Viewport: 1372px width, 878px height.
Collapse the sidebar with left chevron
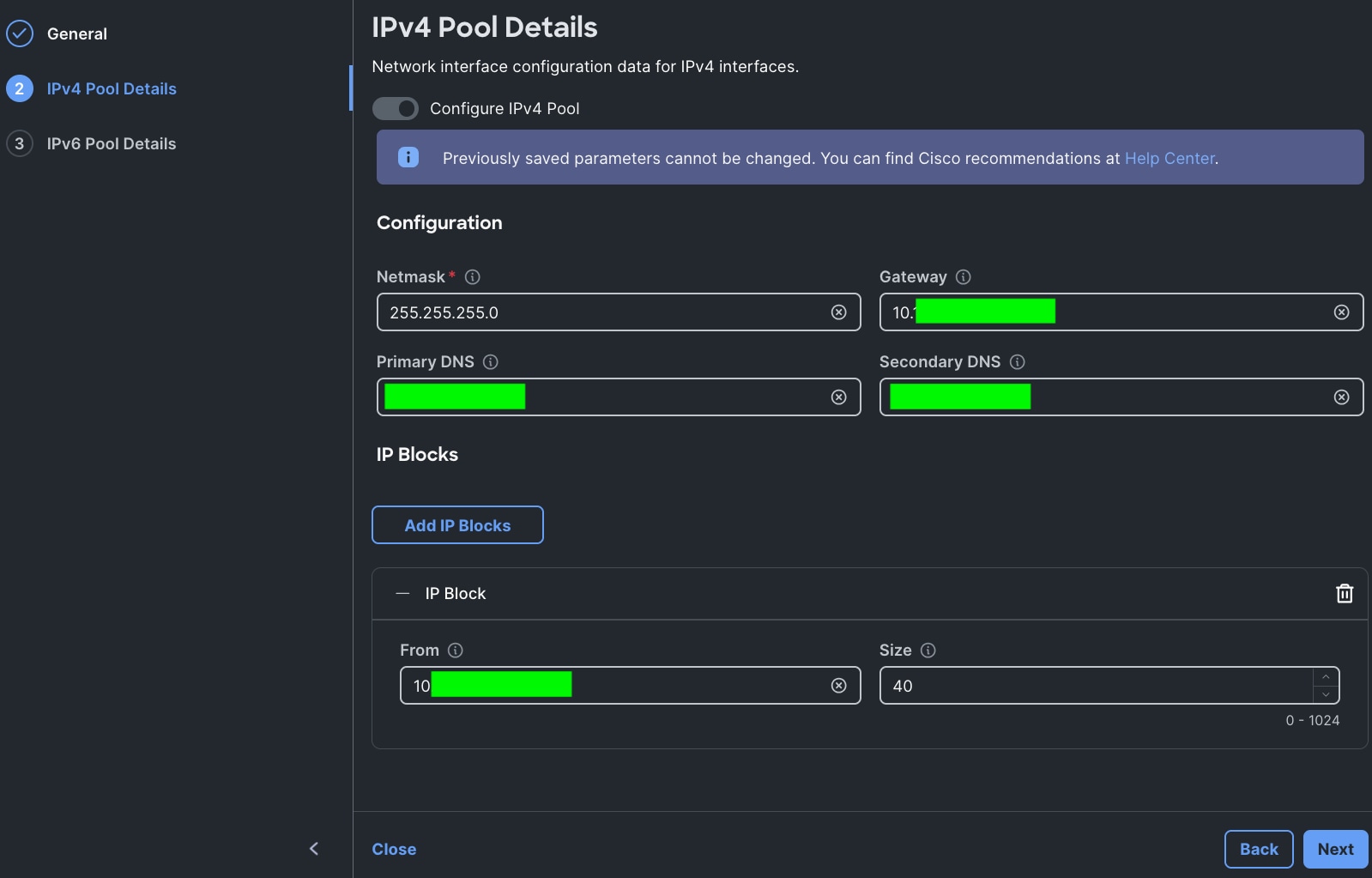(x=314, y=849)
